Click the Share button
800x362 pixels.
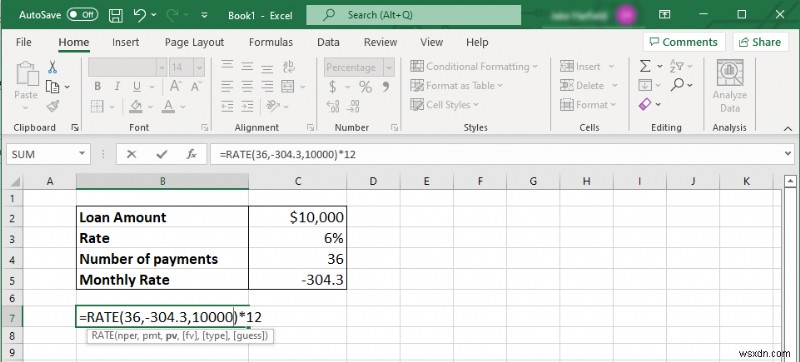click(760, 42)
